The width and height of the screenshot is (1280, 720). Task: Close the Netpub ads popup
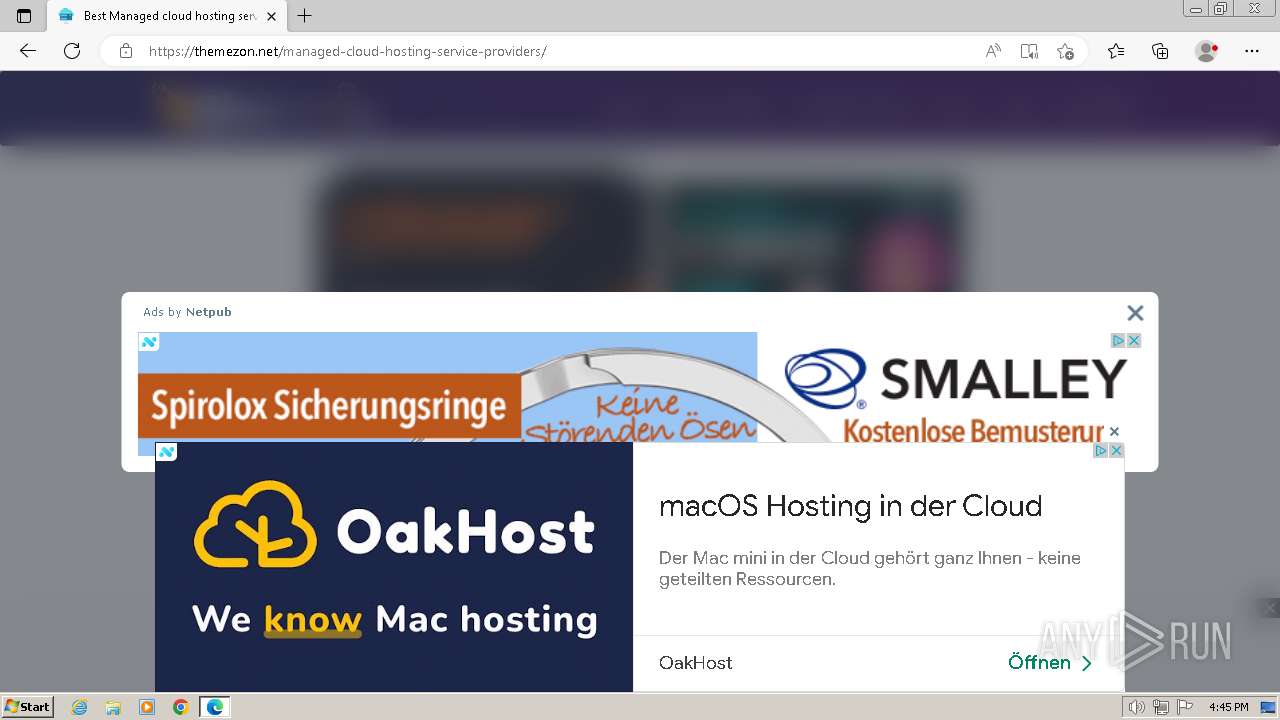(x=1135, y=313)
